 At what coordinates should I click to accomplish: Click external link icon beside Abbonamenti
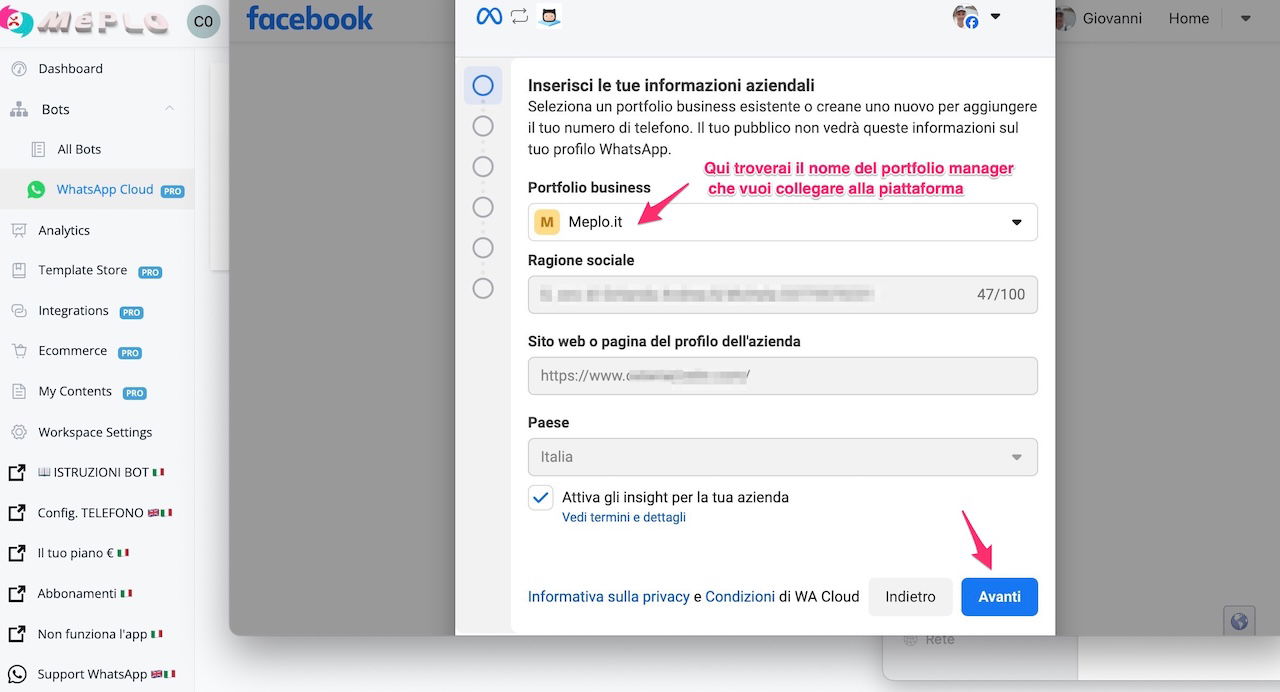pyautogui.click(x=17, y=594)
